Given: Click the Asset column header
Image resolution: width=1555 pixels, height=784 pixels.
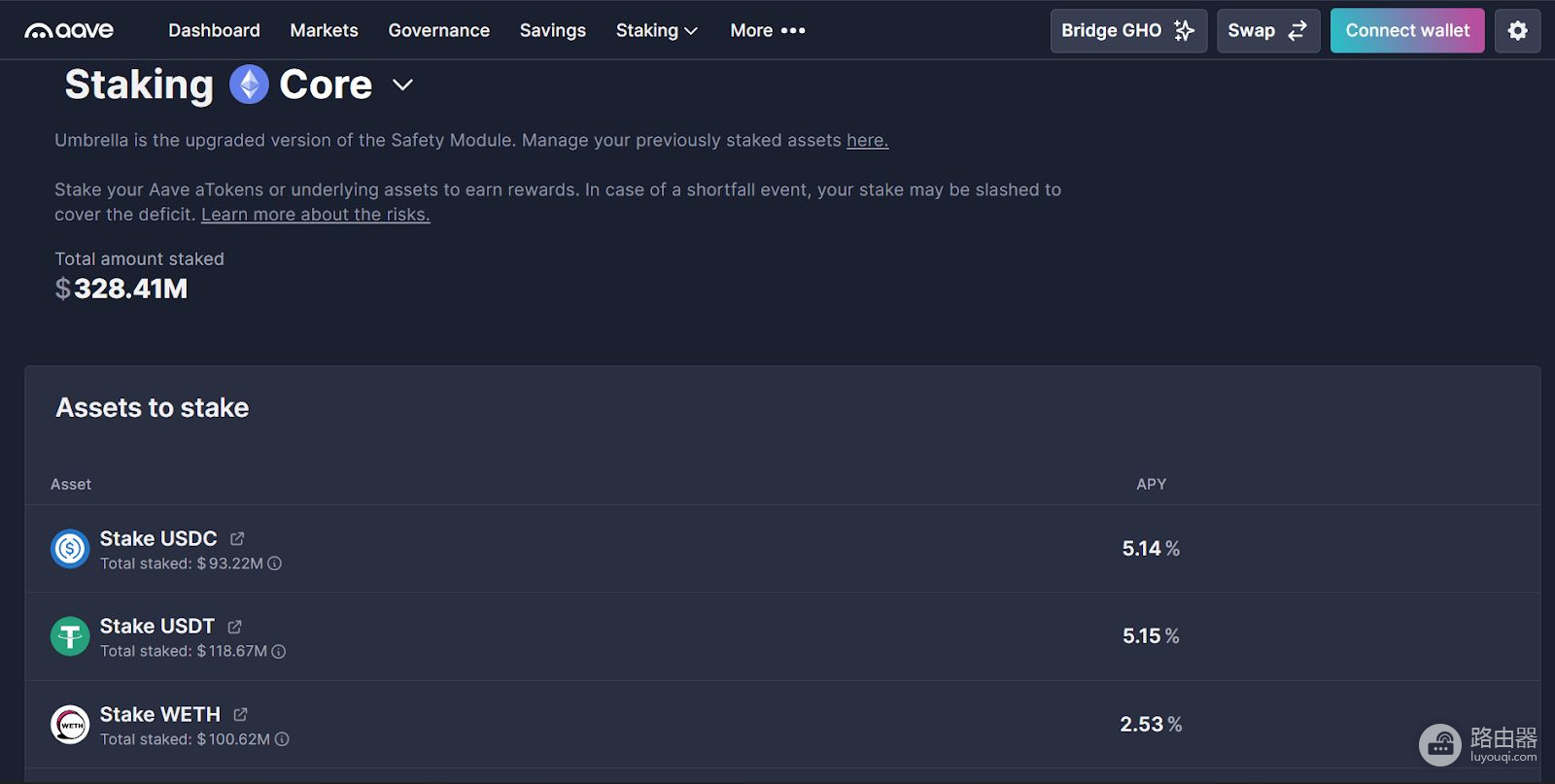Looking at the screenshot, I should click(x=71, y=484).
